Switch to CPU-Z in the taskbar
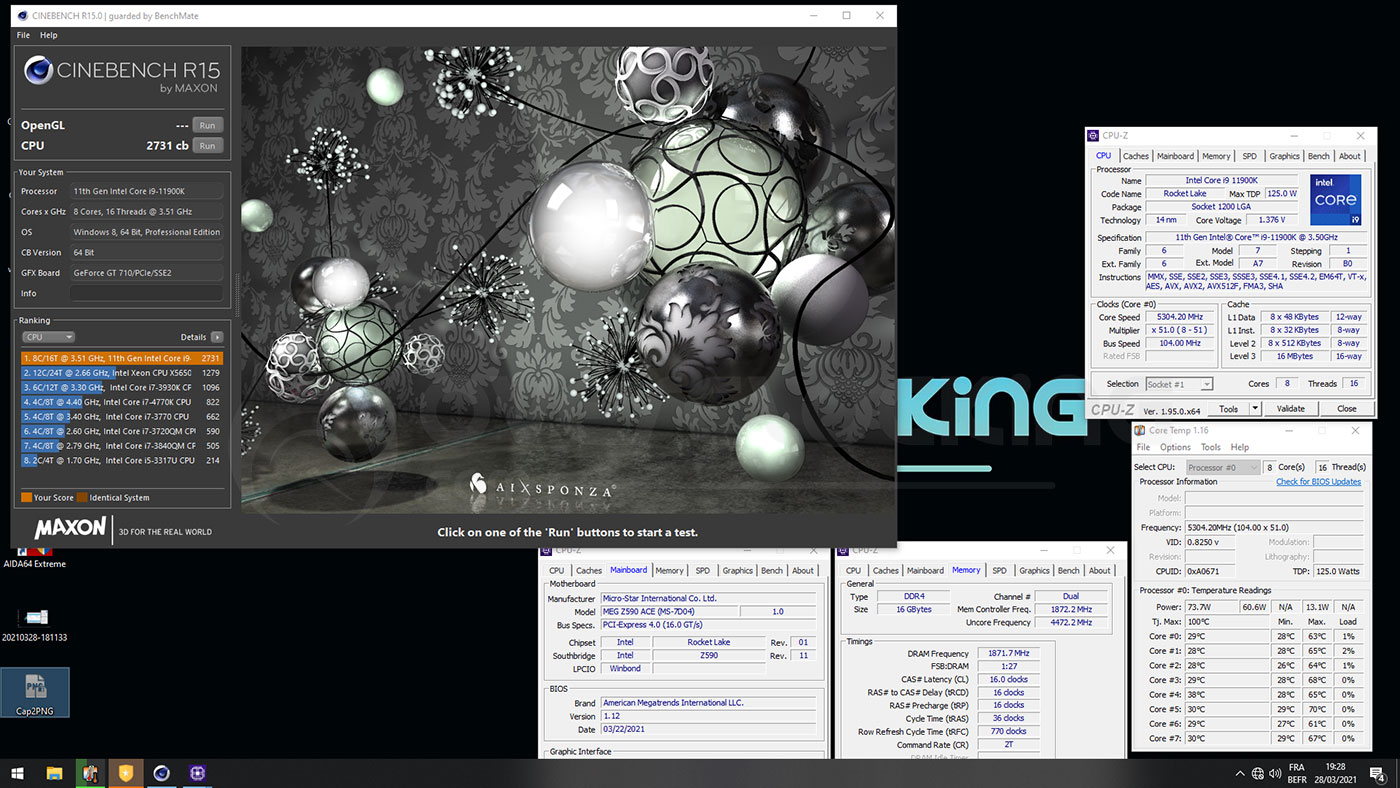1400x788 pixels. [x=198, y=773]
